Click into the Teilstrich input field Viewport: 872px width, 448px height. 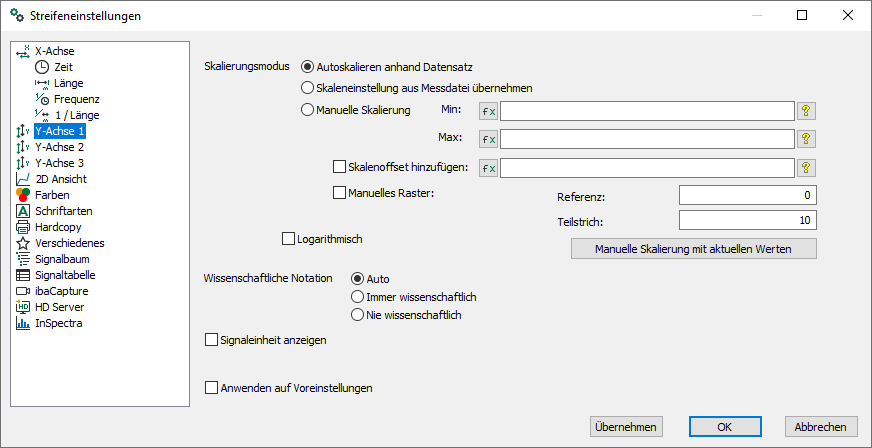coord(747,220)
